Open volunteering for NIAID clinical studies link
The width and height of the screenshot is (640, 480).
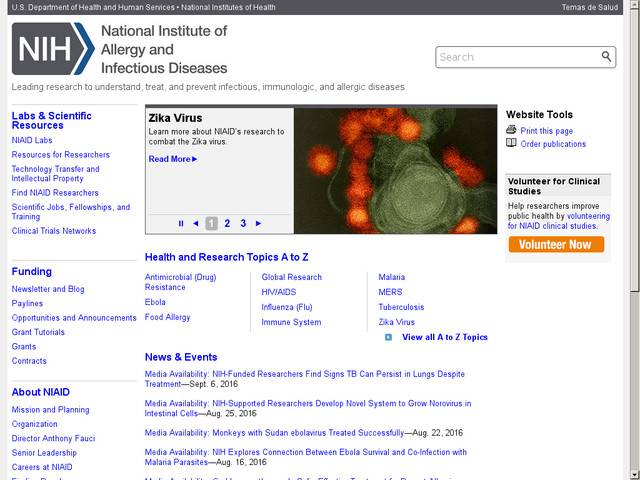(559, 221)
